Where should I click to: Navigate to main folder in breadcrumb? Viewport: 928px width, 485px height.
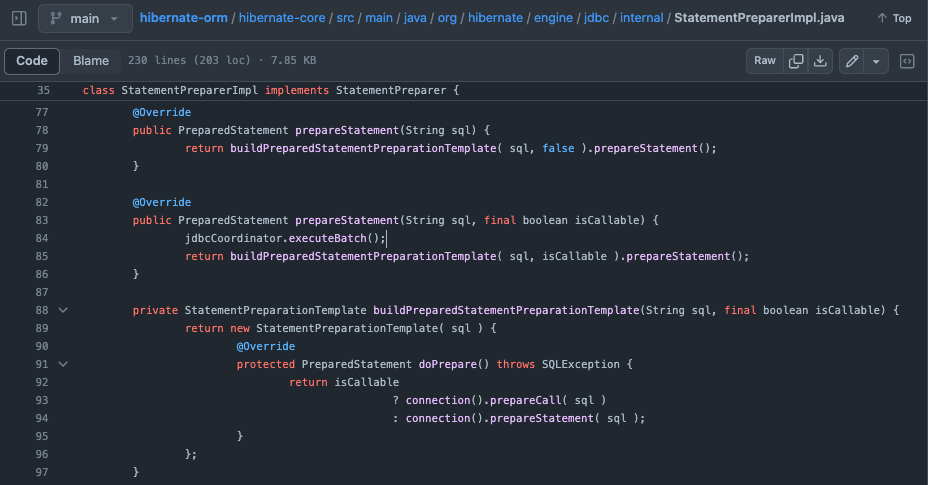coord(379,18)
